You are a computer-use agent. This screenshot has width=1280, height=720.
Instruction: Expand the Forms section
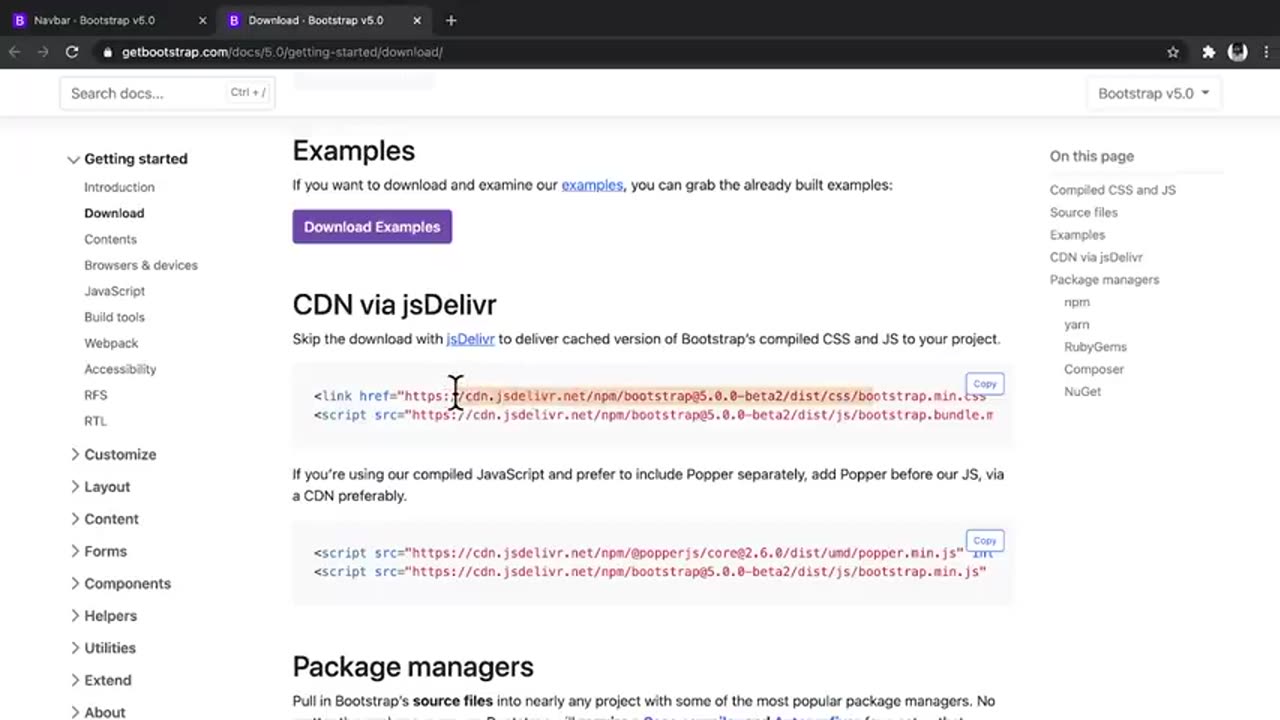[x=97, y=551]
